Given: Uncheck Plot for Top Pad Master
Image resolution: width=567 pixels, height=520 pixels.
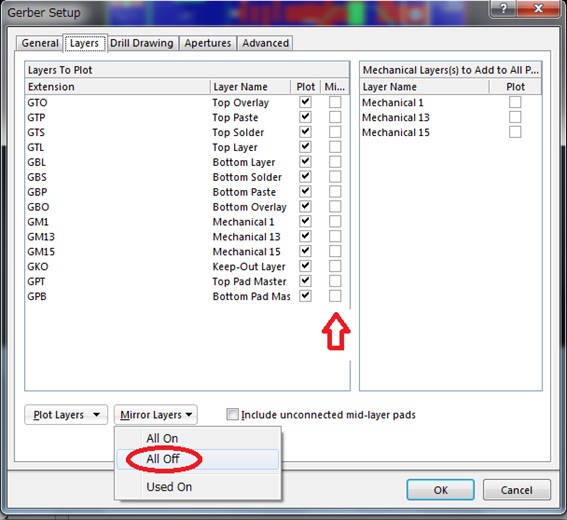Looking at the screenshot, I should pyautogui.click(x=305, y=281).
